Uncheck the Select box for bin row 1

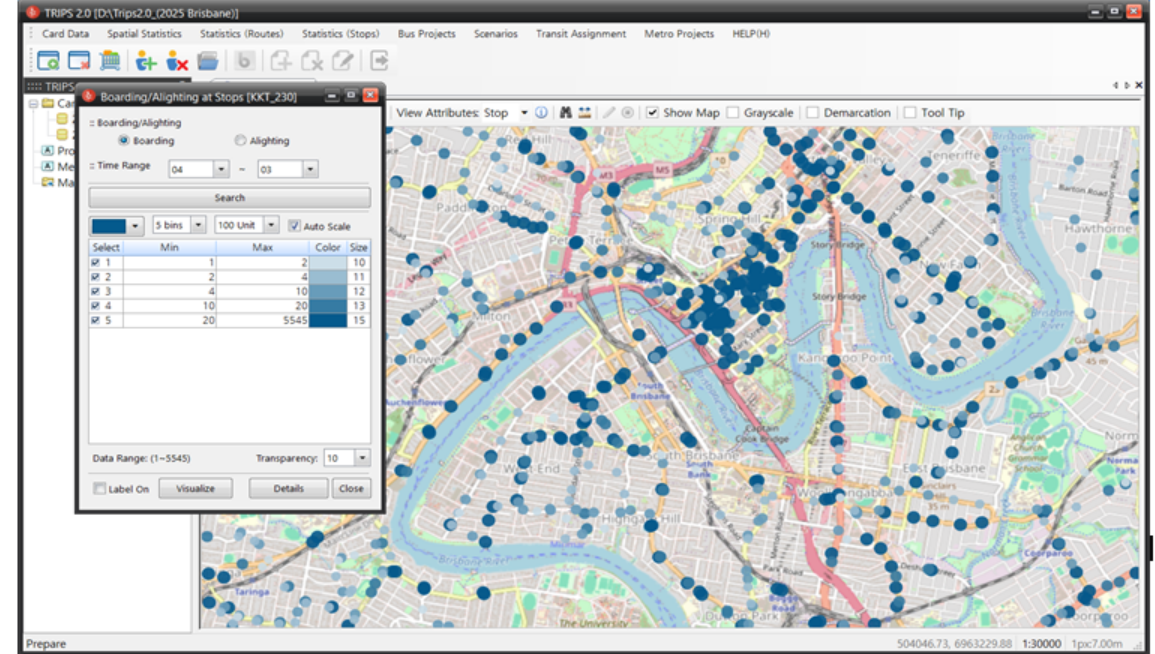click(95, 262)
